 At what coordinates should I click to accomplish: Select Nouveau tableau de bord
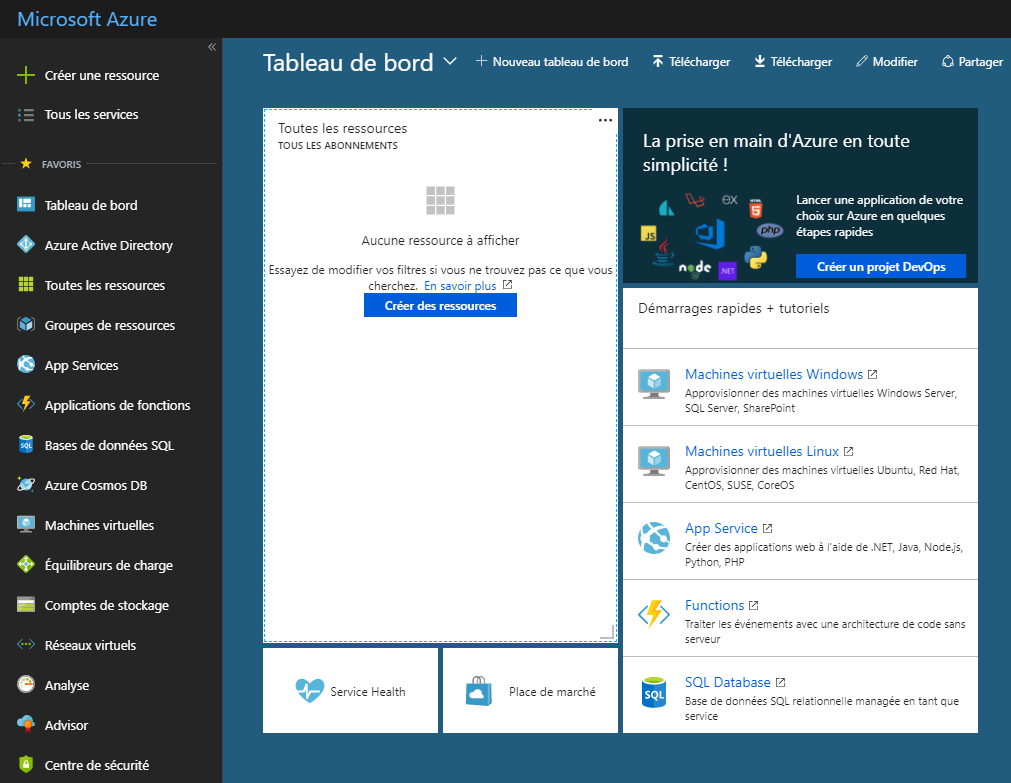tap(552, 61)
